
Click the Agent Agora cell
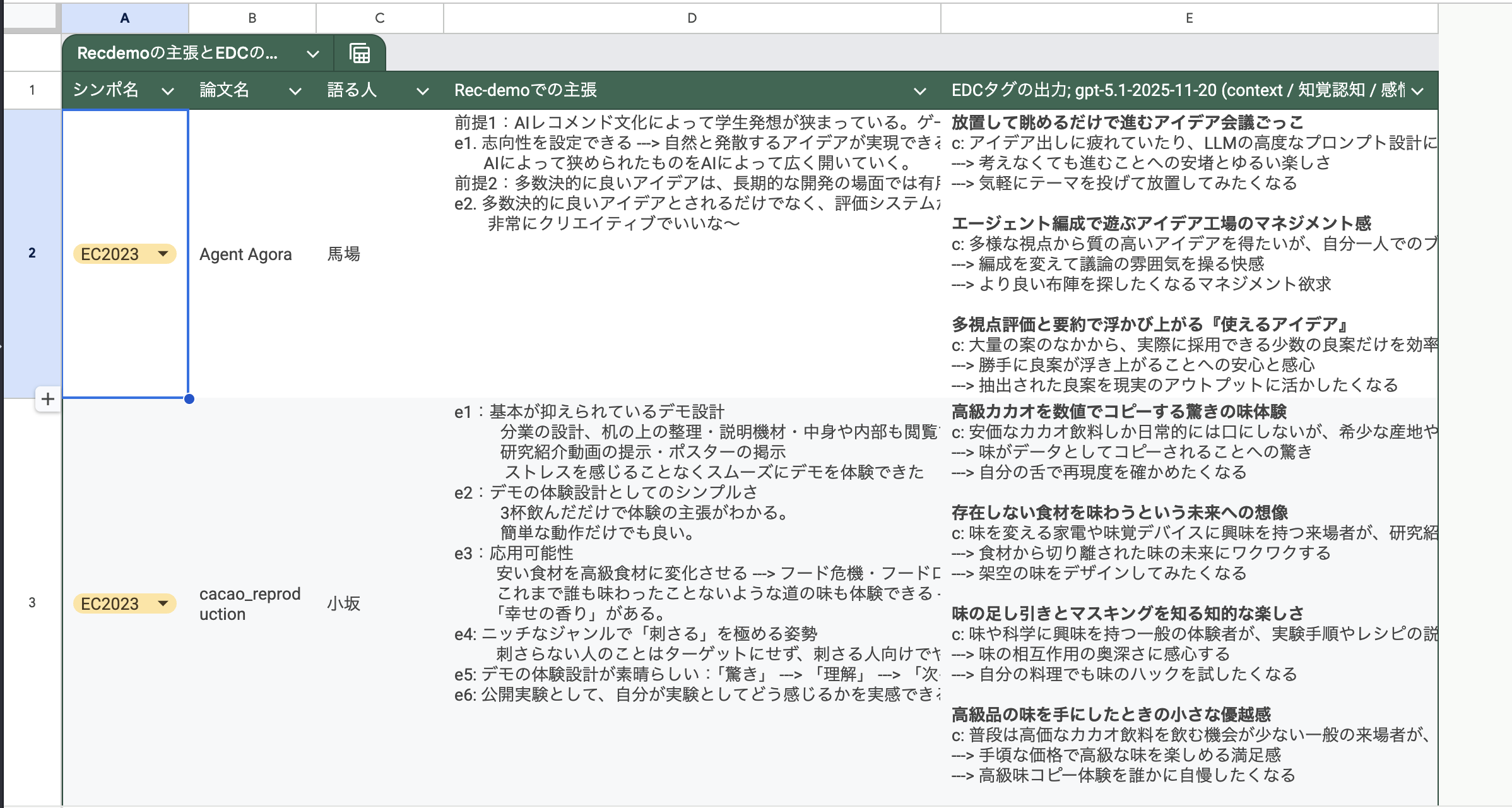tap(246, 254)
